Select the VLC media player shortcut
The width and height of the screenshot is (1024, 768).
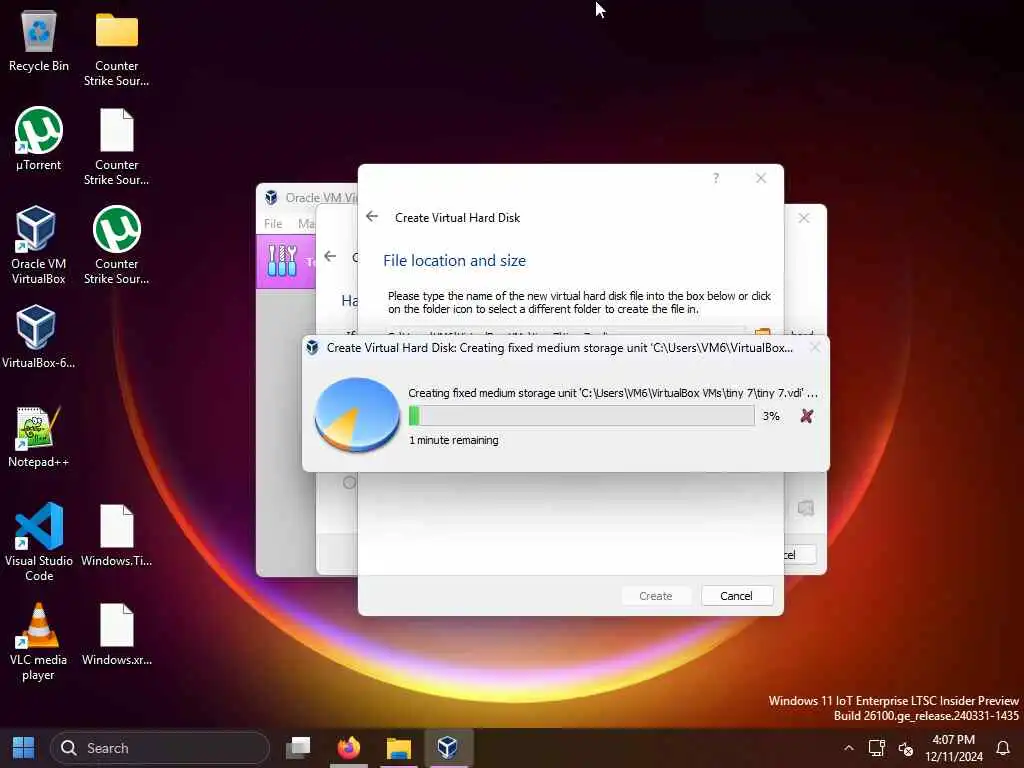39,641
